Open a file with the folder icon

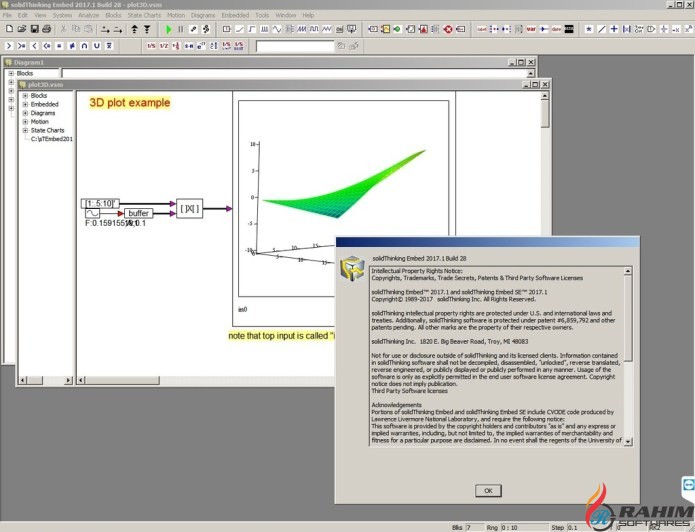pos(21,30)
